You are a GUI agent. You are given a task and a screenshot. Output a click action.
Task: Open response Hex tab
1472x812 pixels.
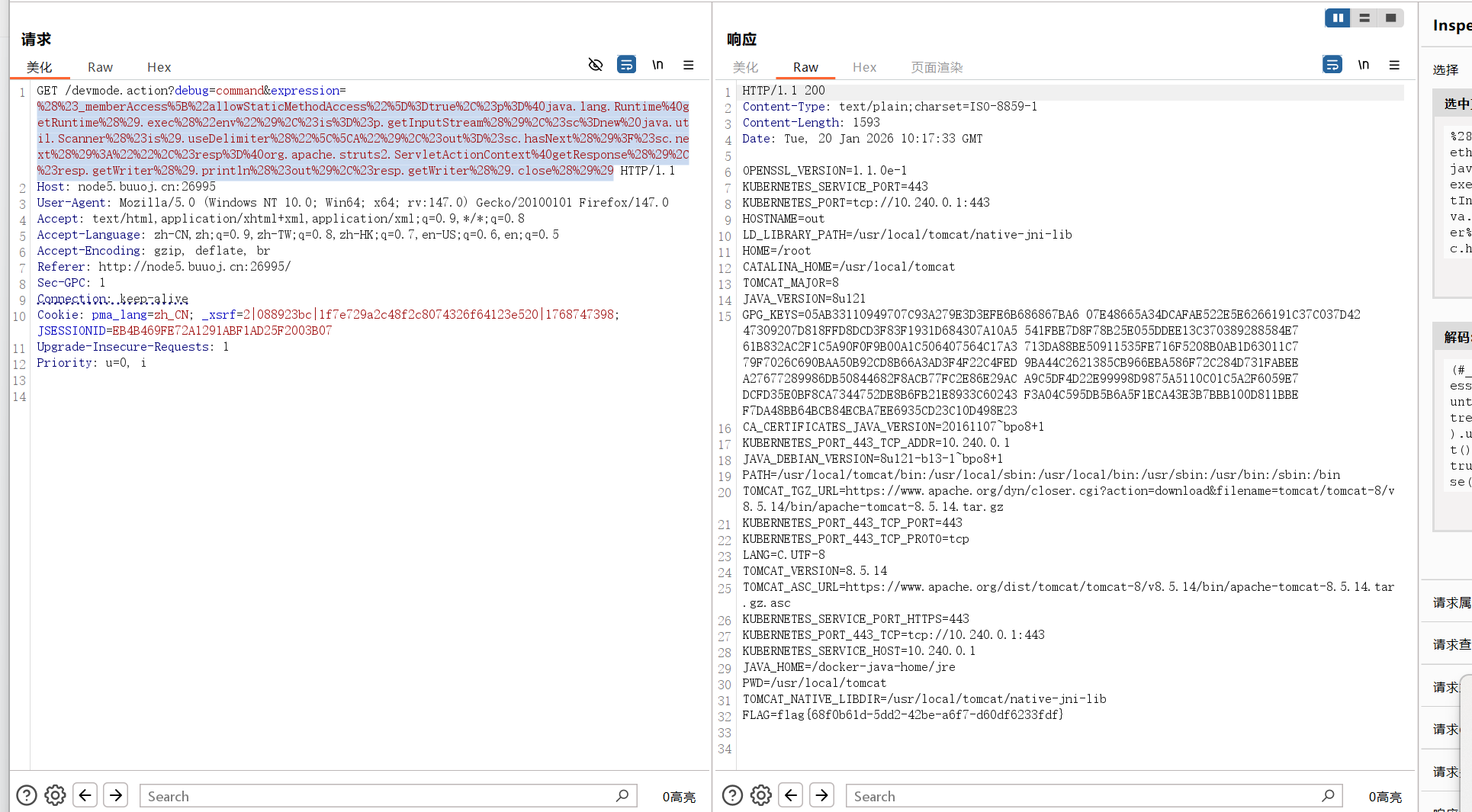pos(864,67)
